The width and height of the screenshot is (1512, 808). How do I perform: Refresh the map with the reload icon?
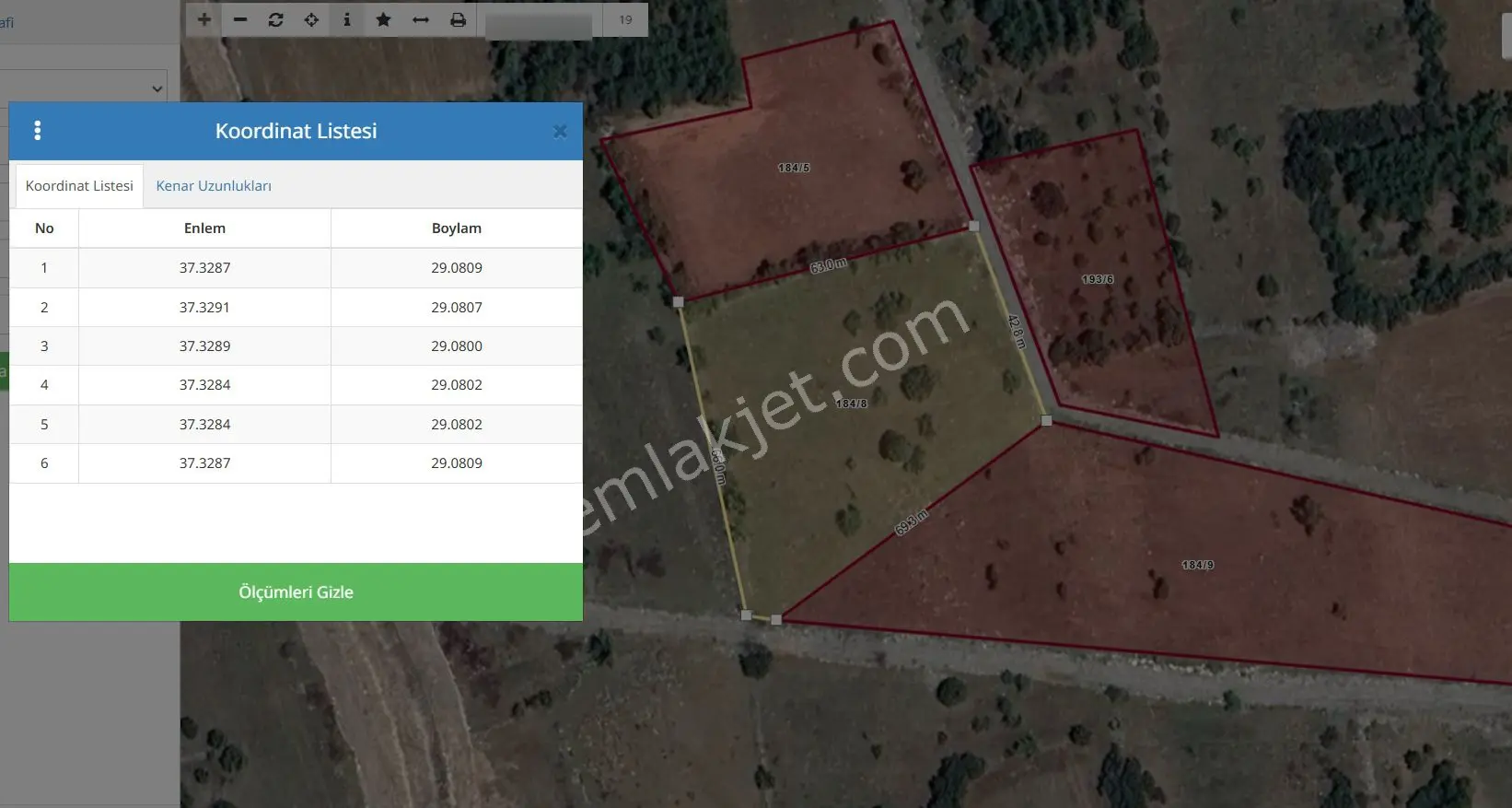tap(275, 19)
